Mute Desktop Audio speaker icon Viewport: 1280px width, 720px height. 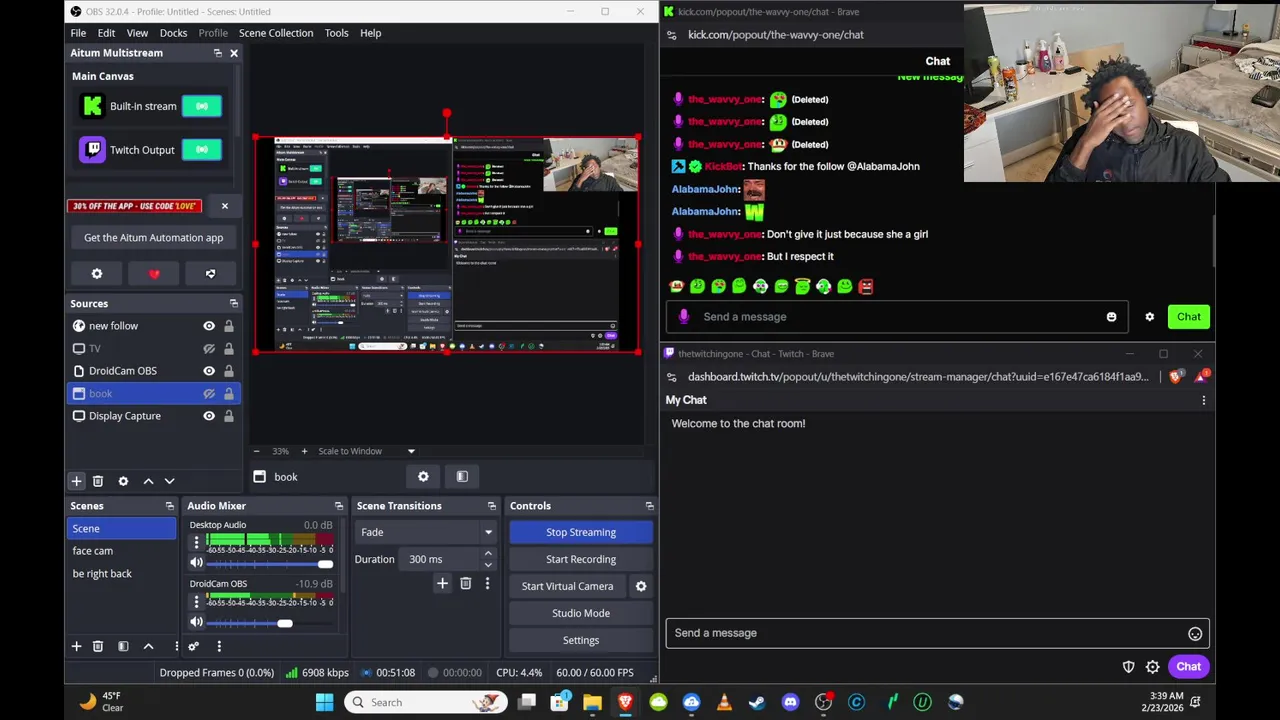point(196,564)
